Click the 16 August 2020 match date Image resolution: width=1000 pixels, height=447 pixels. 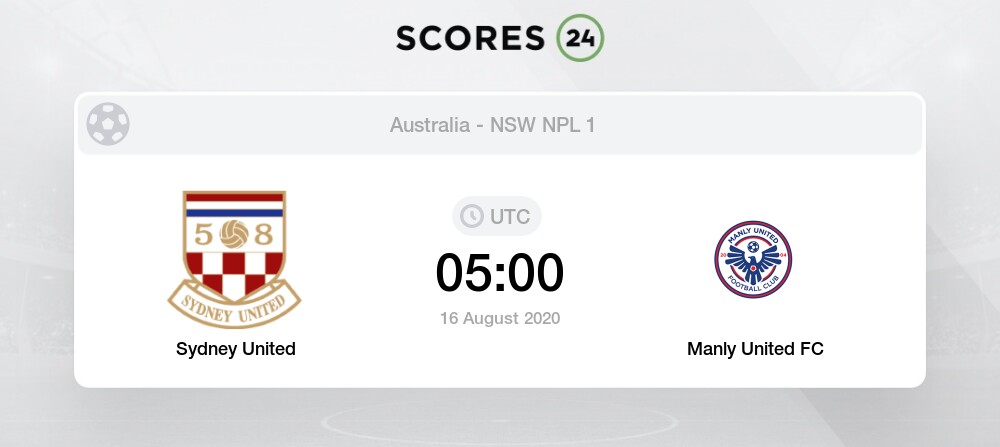click(500, 318)
